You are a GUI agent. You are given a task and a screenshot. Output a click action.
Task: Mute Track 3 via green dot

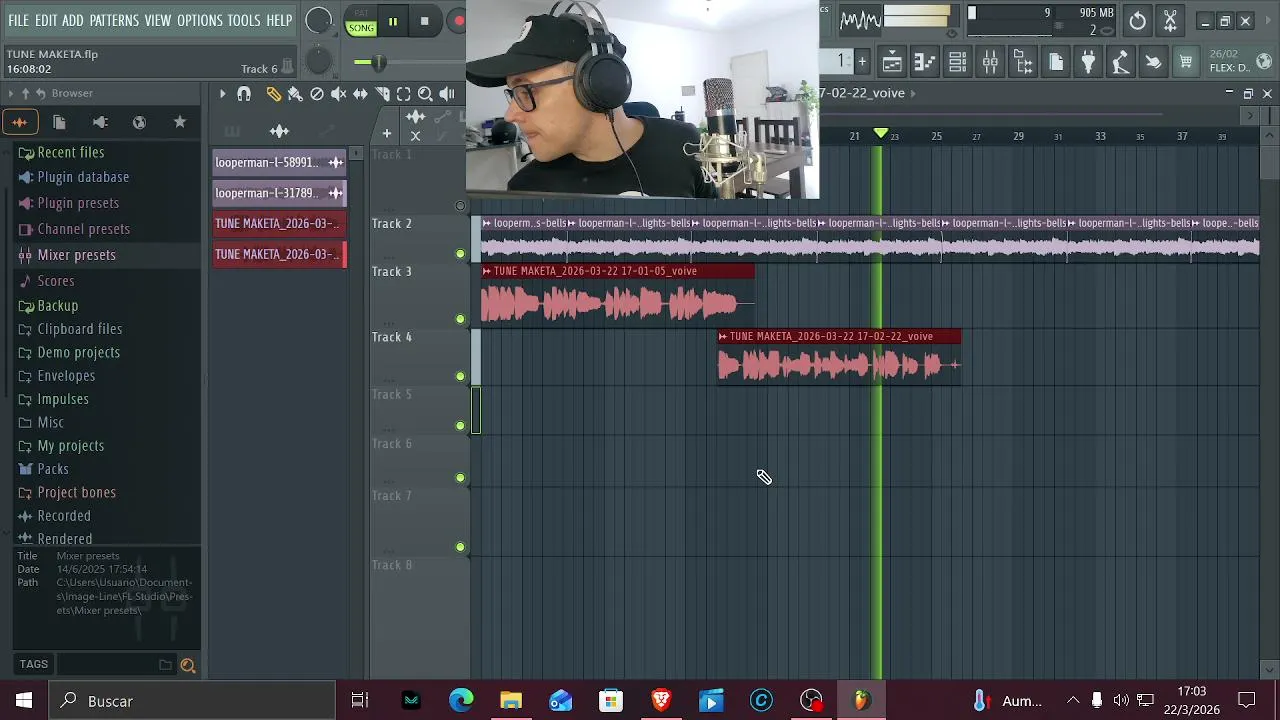(x=460, y=320)
